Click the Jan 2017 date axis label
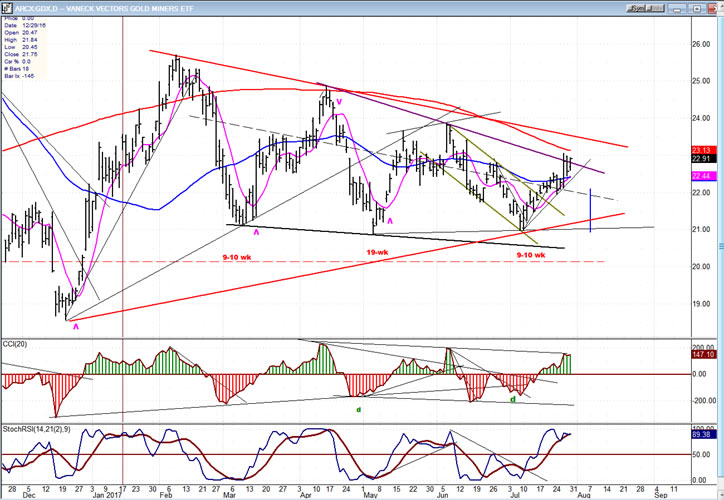The width and height of the screenshot is (724, 500). [104, 493]
